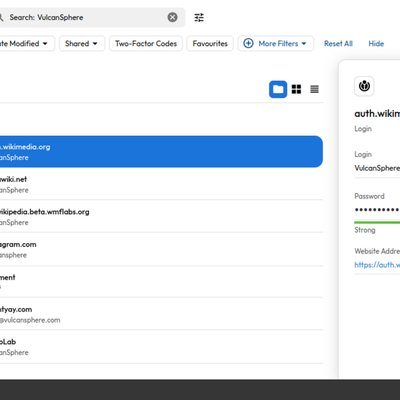Click the masked password field
Image resolution: width=400 pixels, height=400 pixels.
coord(377,210)
